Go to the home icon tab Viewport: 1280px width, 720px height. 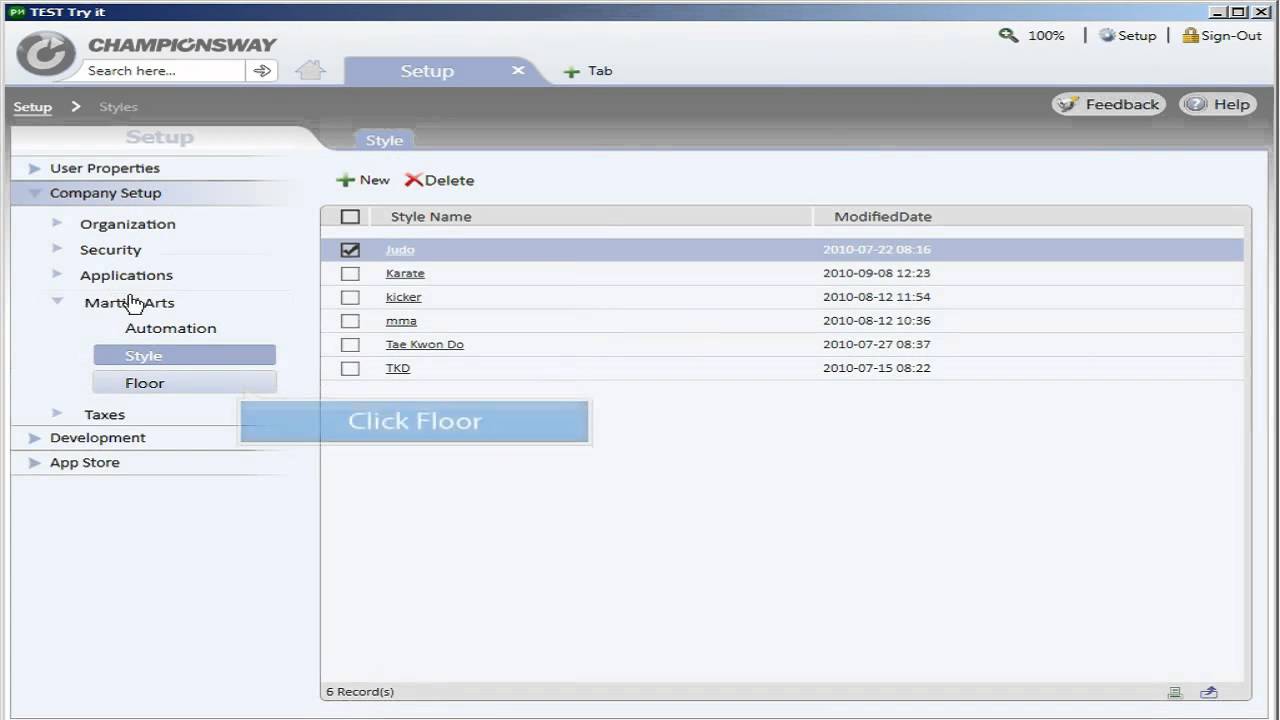[311, 70]
